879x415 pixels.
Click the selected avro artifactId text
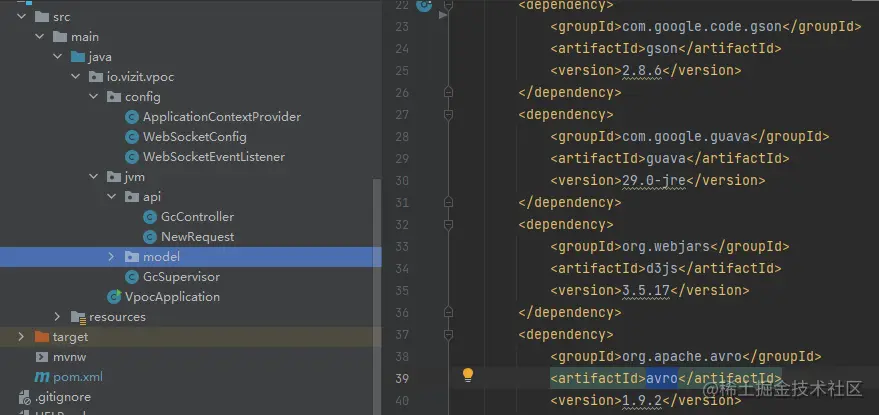click(x=661, y=378)
